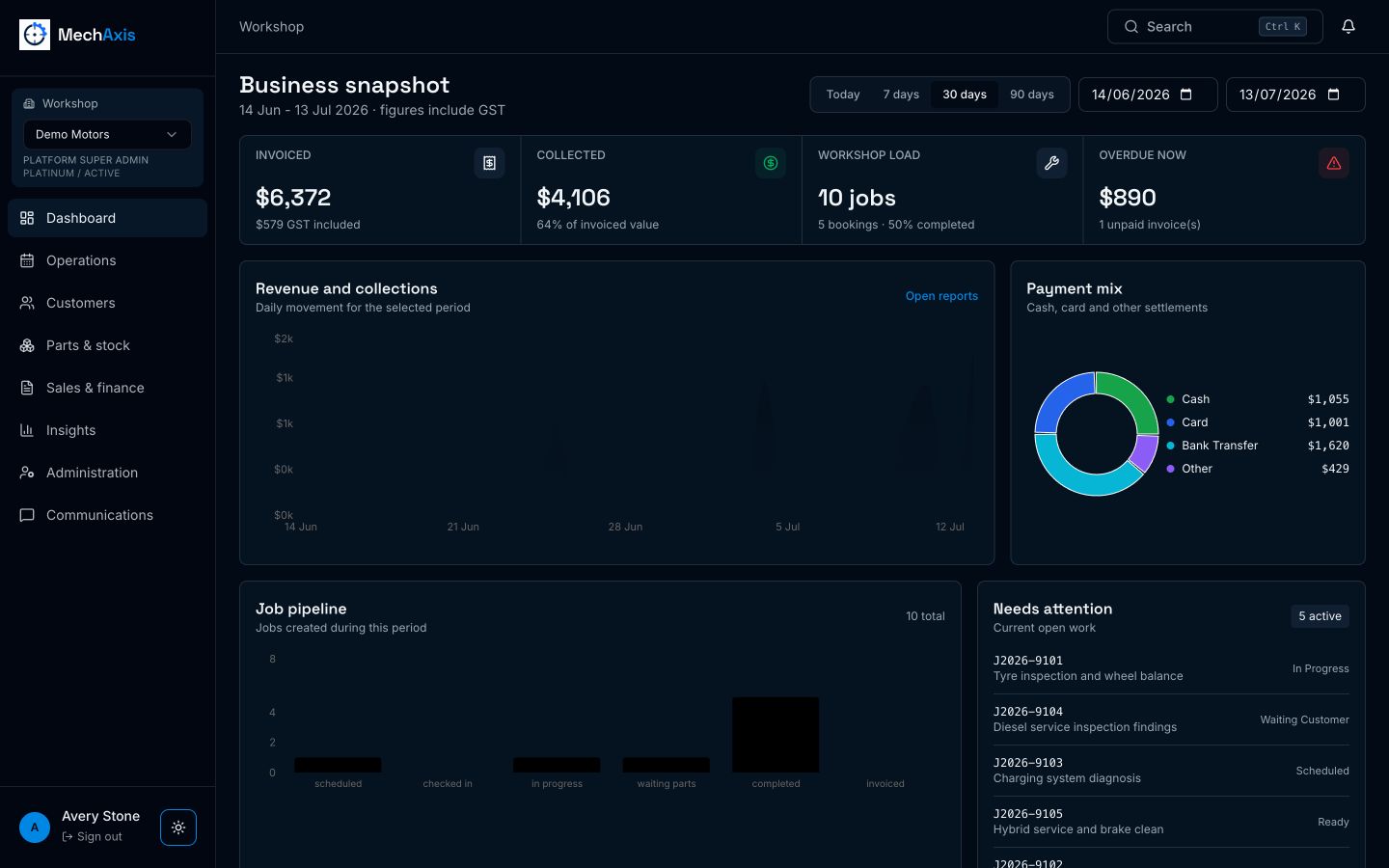
Task: Click the Collected dollar coin icon
Action: pos(771,163)
